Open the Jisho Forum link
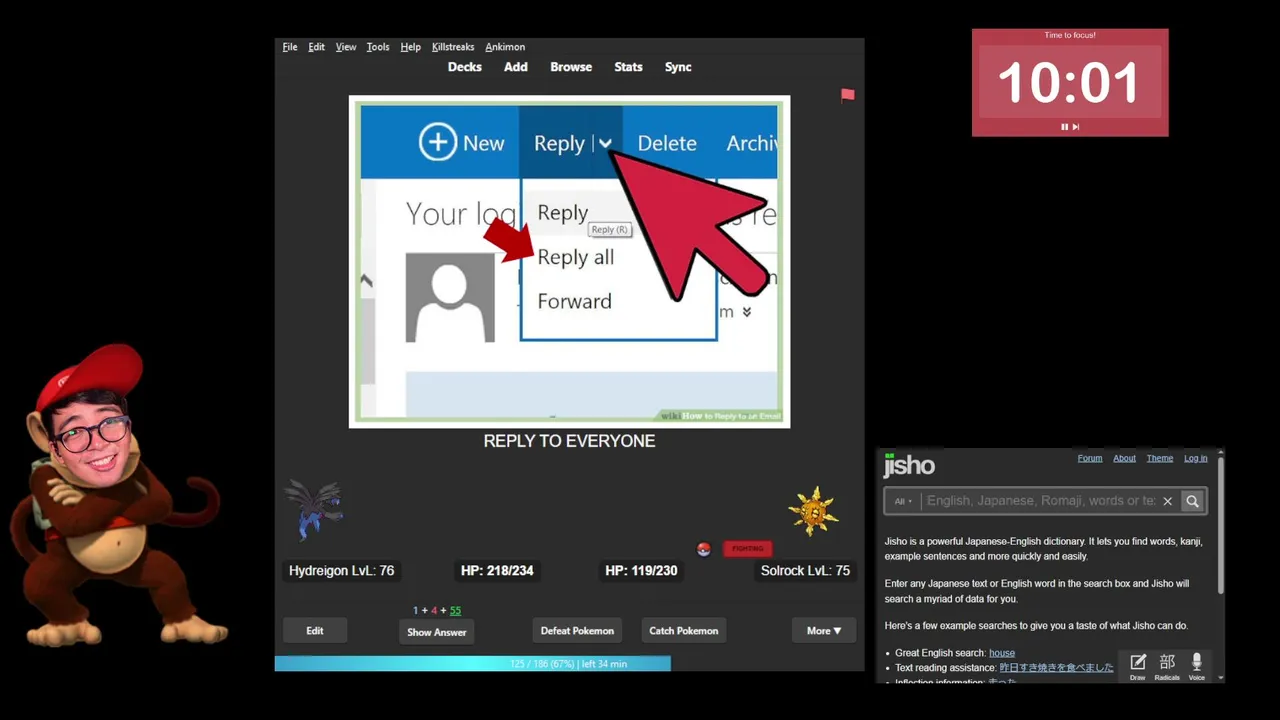The image size is (1280, 720). (x=1090, y=458)
